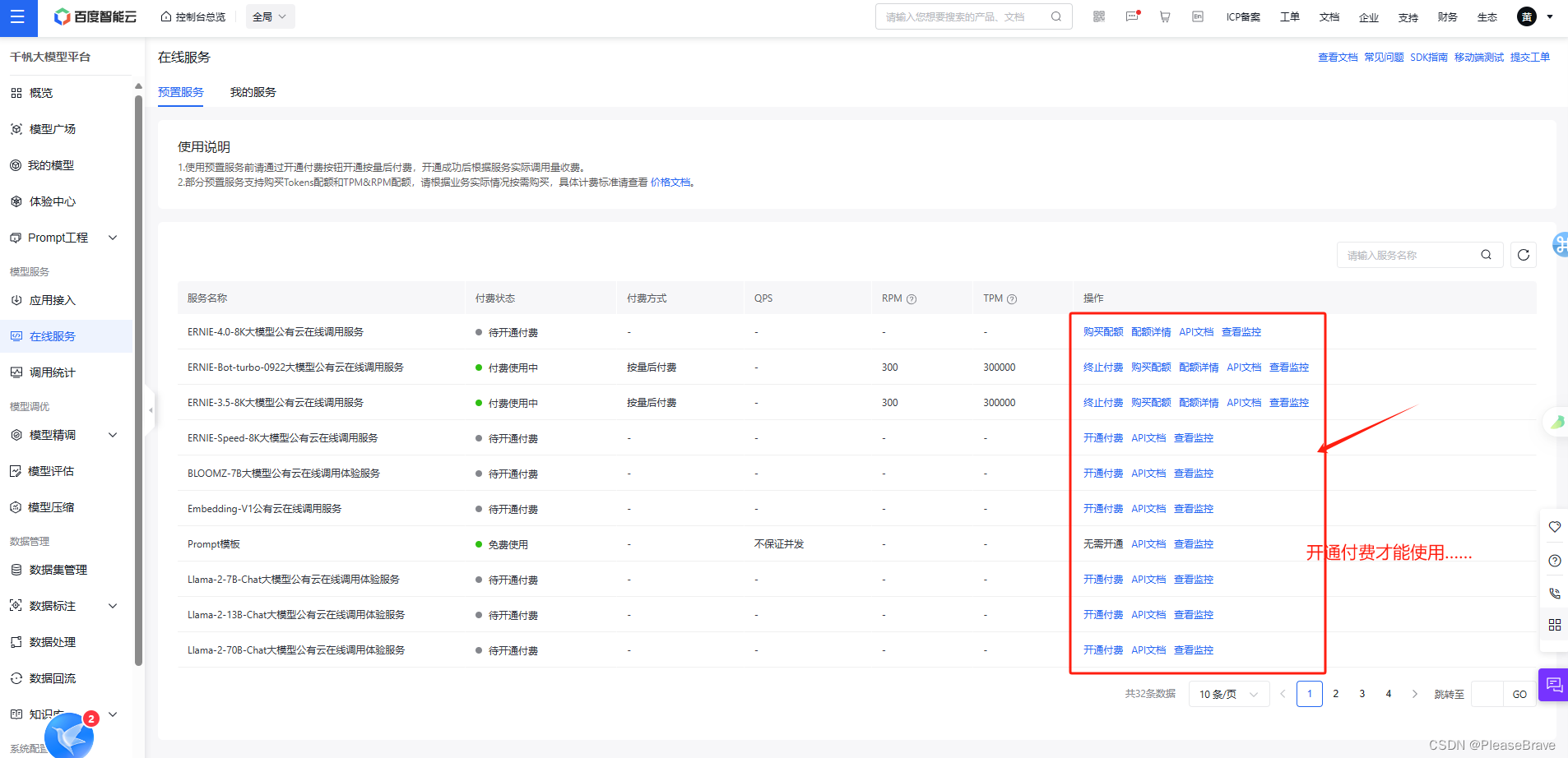Select 在线服务 in the sidebar
This screenshot has height=758, width=1568.
pyautogui.click(x=66, y=336)
